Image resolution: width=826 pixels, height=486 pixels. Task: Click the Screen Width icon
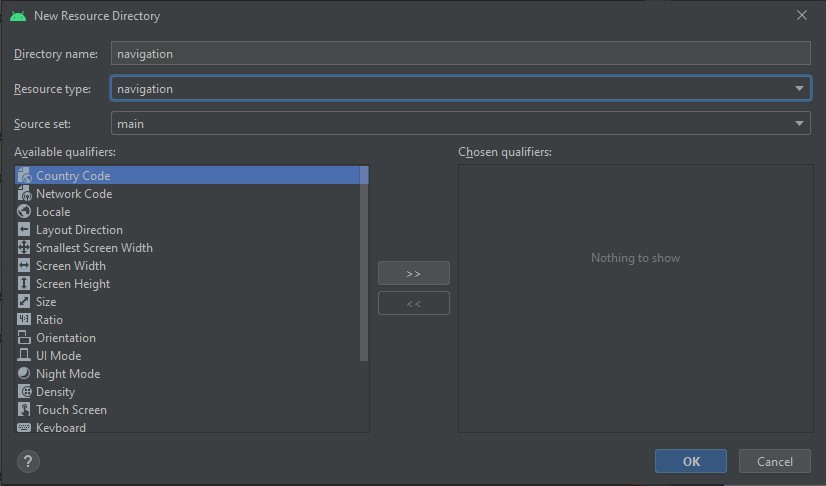pos(24,265)
